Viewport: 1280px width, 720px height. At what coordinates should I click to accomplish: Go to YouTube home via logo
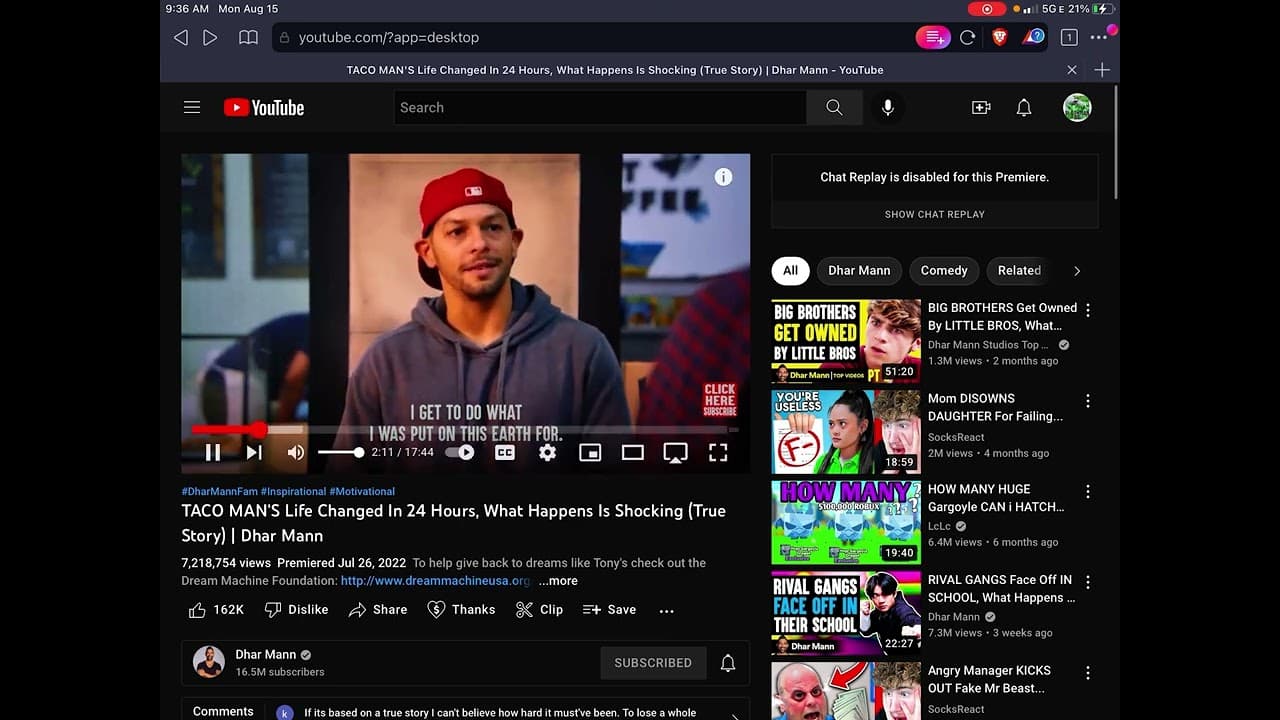point(264,107)
